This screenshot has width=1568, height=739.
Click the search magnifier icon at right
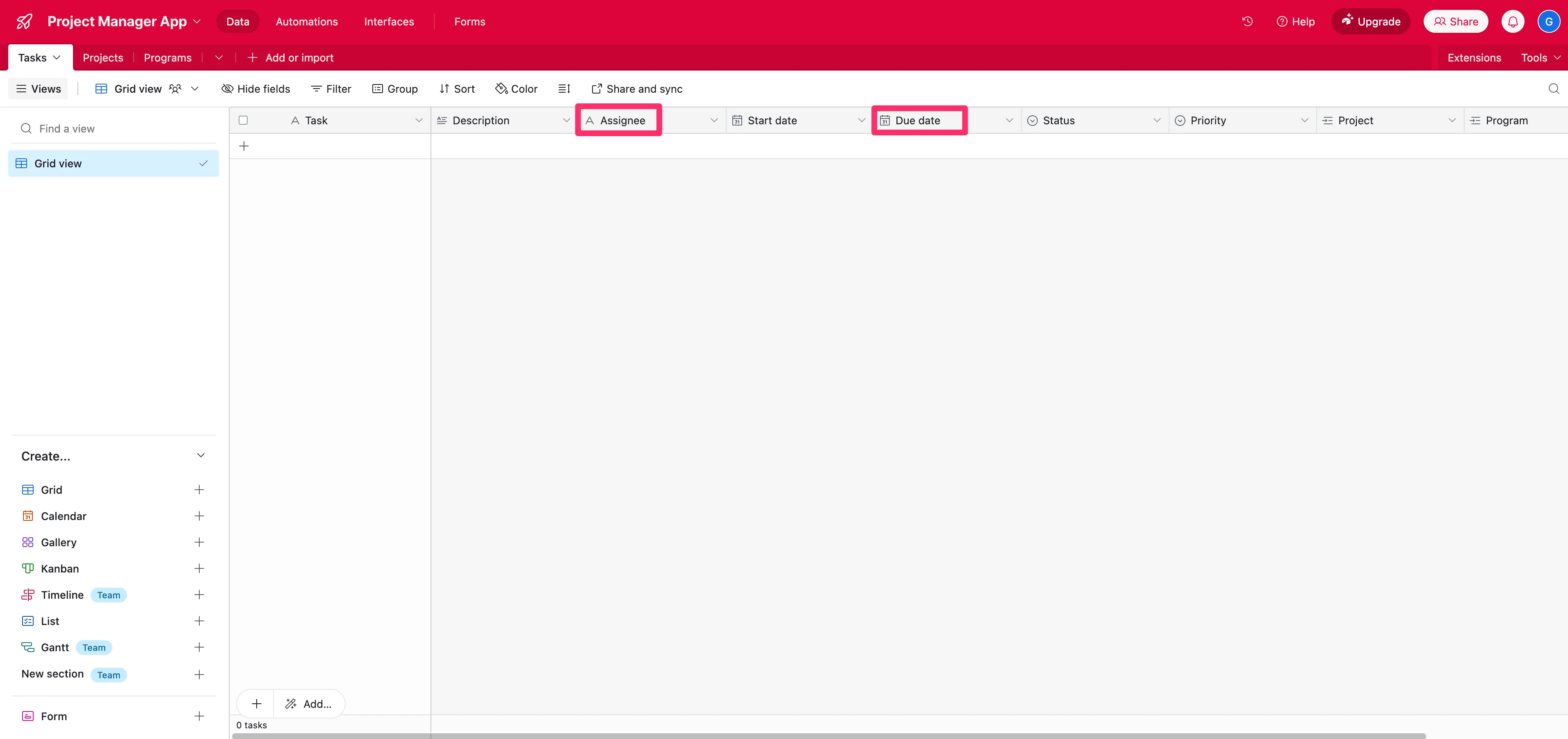(1553, 89)
